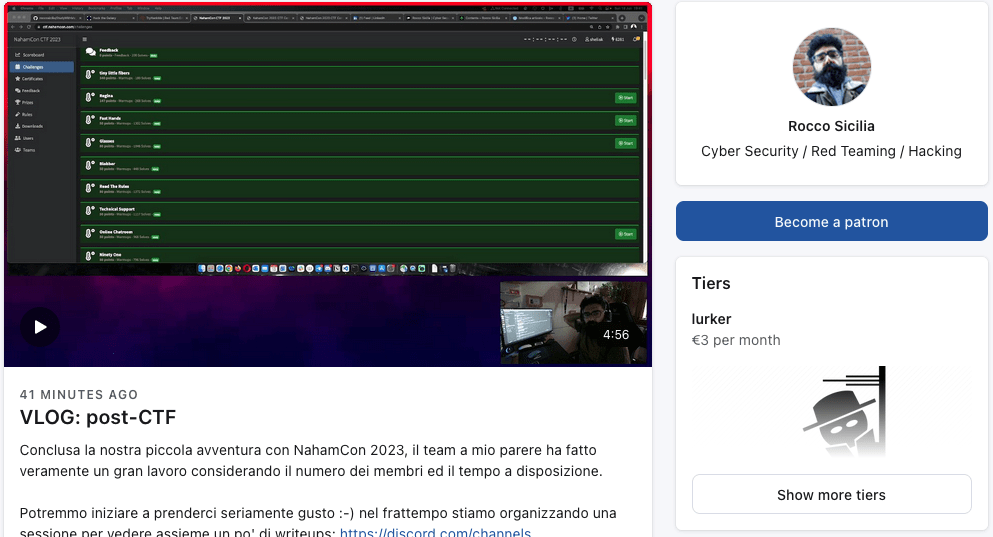Click Prizes trophy icon in the sidebar

[17, 102]
